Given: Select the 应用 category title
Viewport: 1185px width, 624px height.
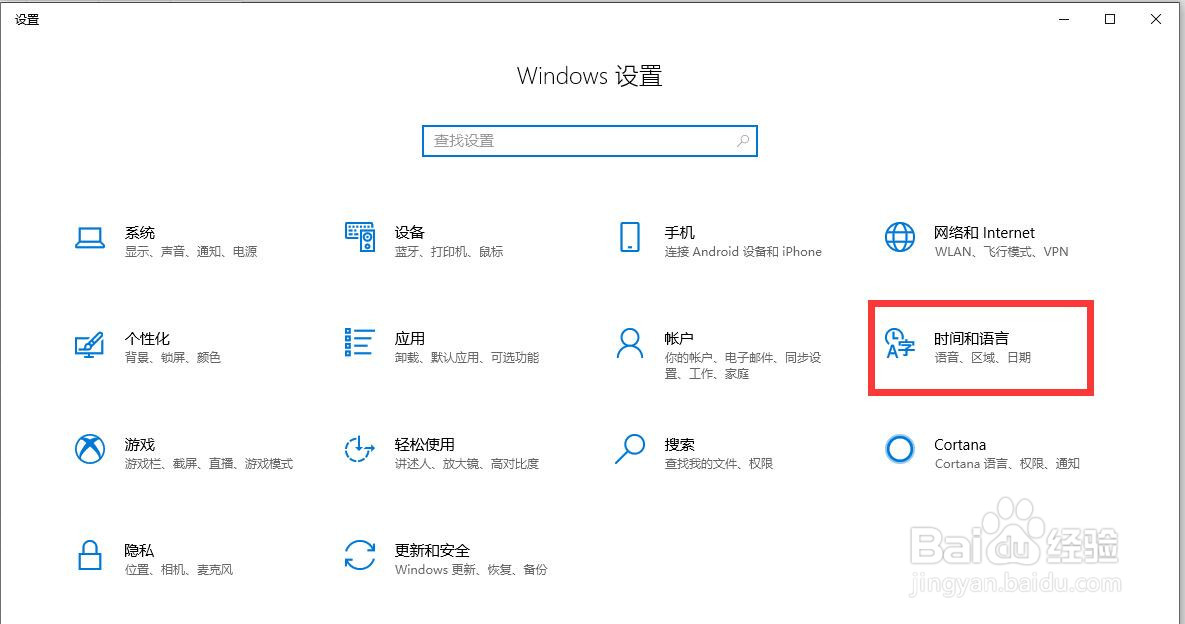Looking at the screenshot, I should click(x=410, y=338).
